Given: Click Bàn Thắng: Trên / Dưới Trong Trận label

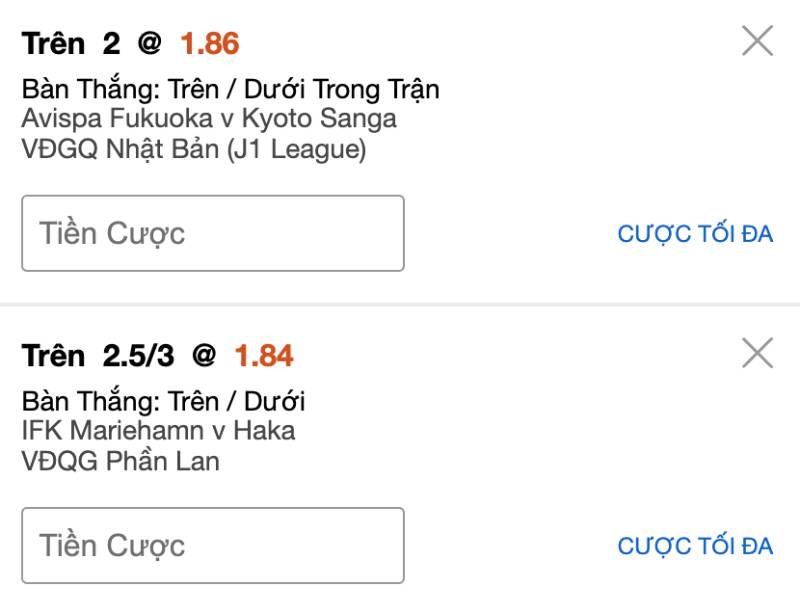Looking at the screenshot, I should 229,89.
